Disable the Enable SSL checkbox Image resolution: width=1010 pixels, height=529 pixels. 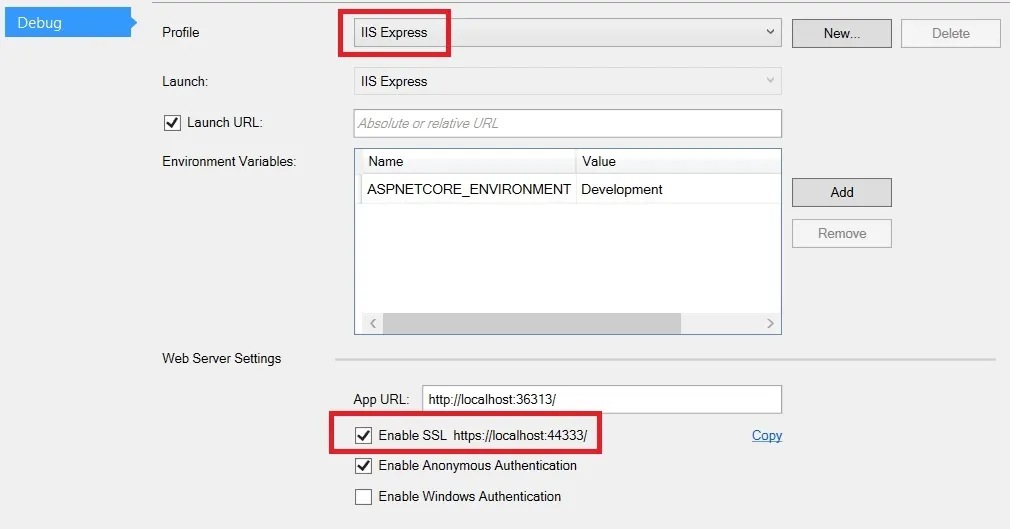click(x=363, y=436)
